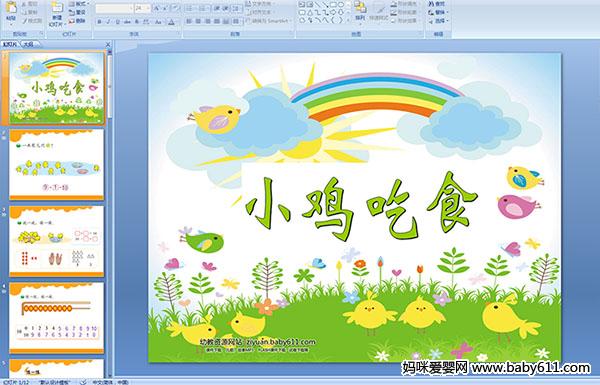Click the Quick Styles icon
The width and height of the screenshot is (600, 385).
coord(379,11)
